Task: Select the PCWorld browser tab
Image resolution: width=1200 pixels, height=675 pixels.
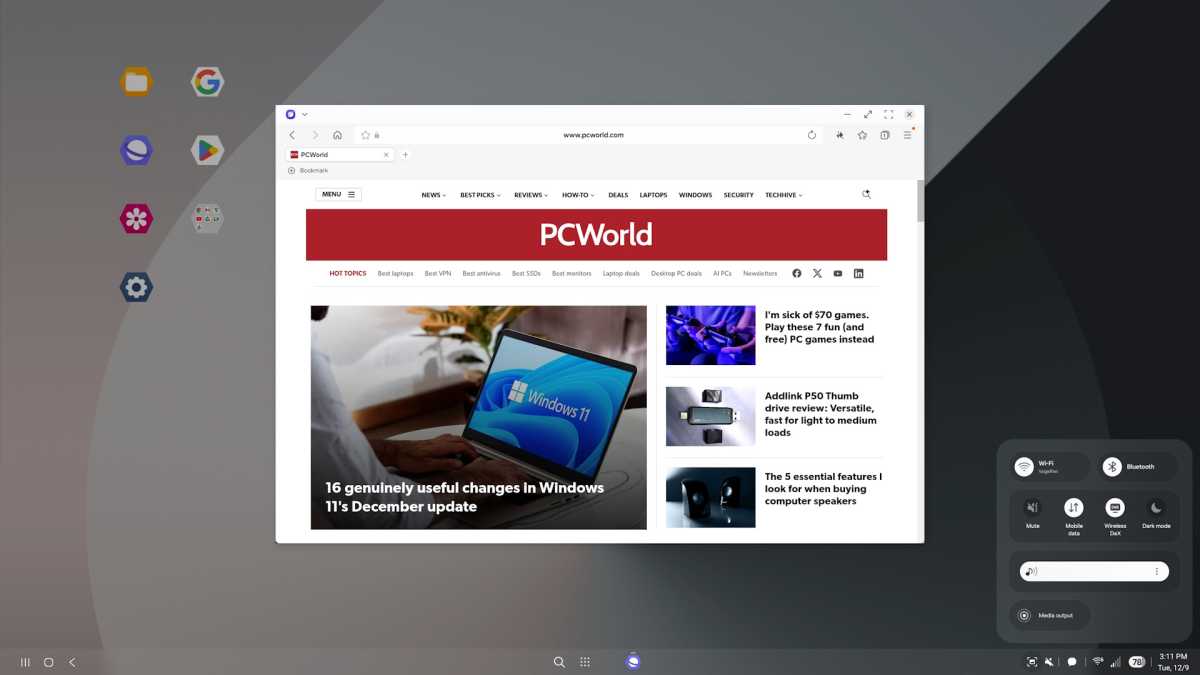Action: click(339, 155)
